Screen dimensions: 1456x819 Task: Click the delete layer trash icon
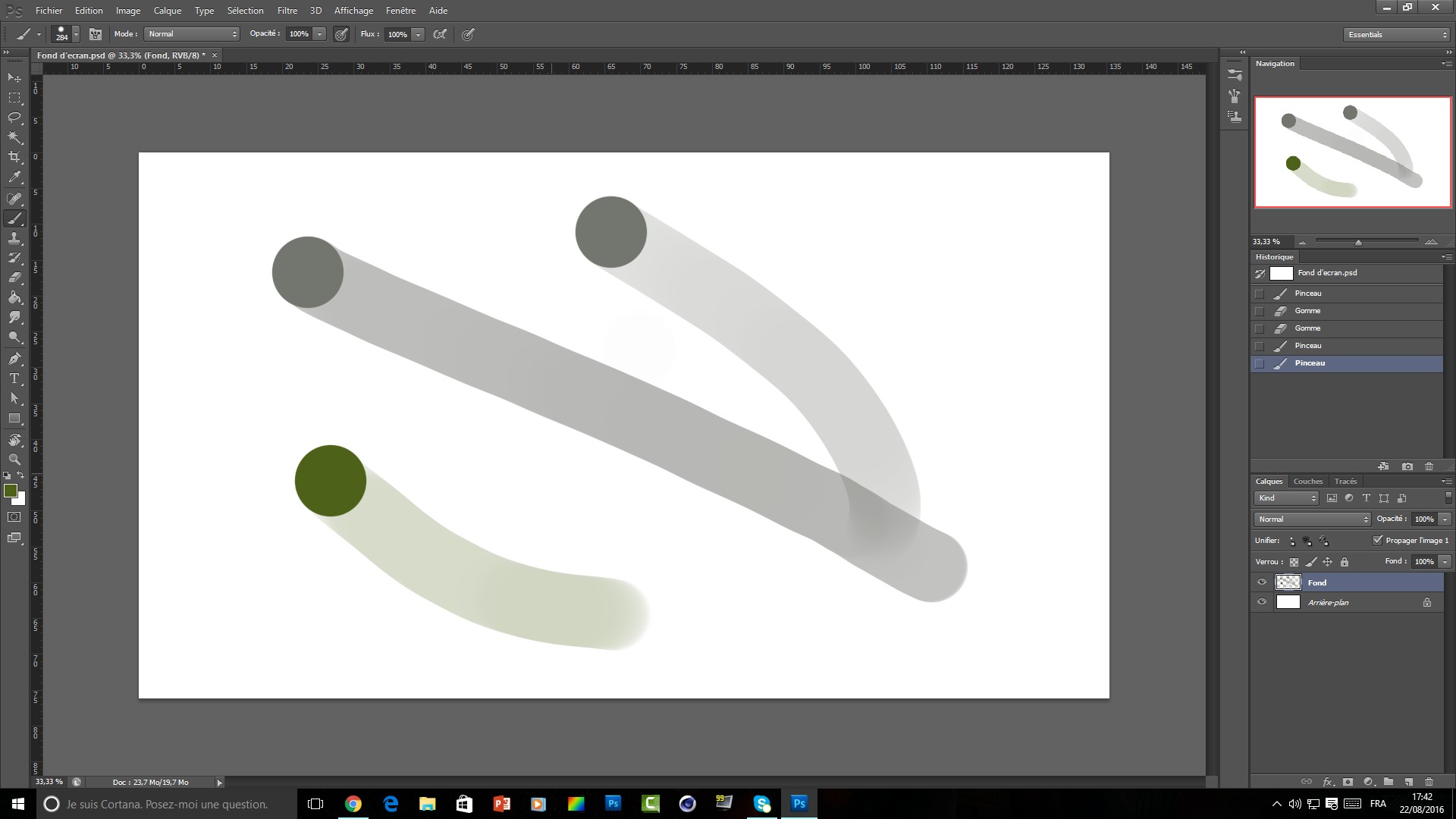point(1429,781)
